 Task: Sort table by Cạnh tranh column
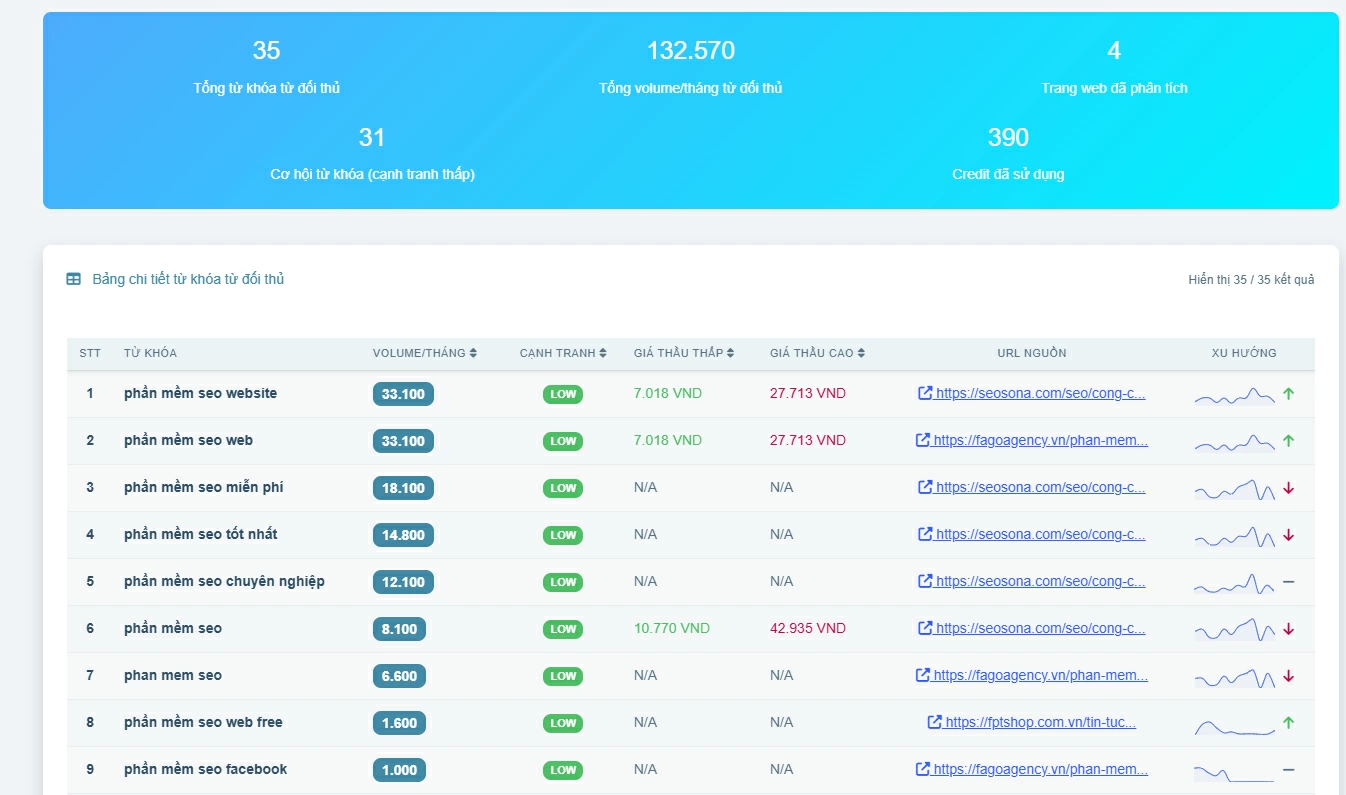(x=563, y=353)
